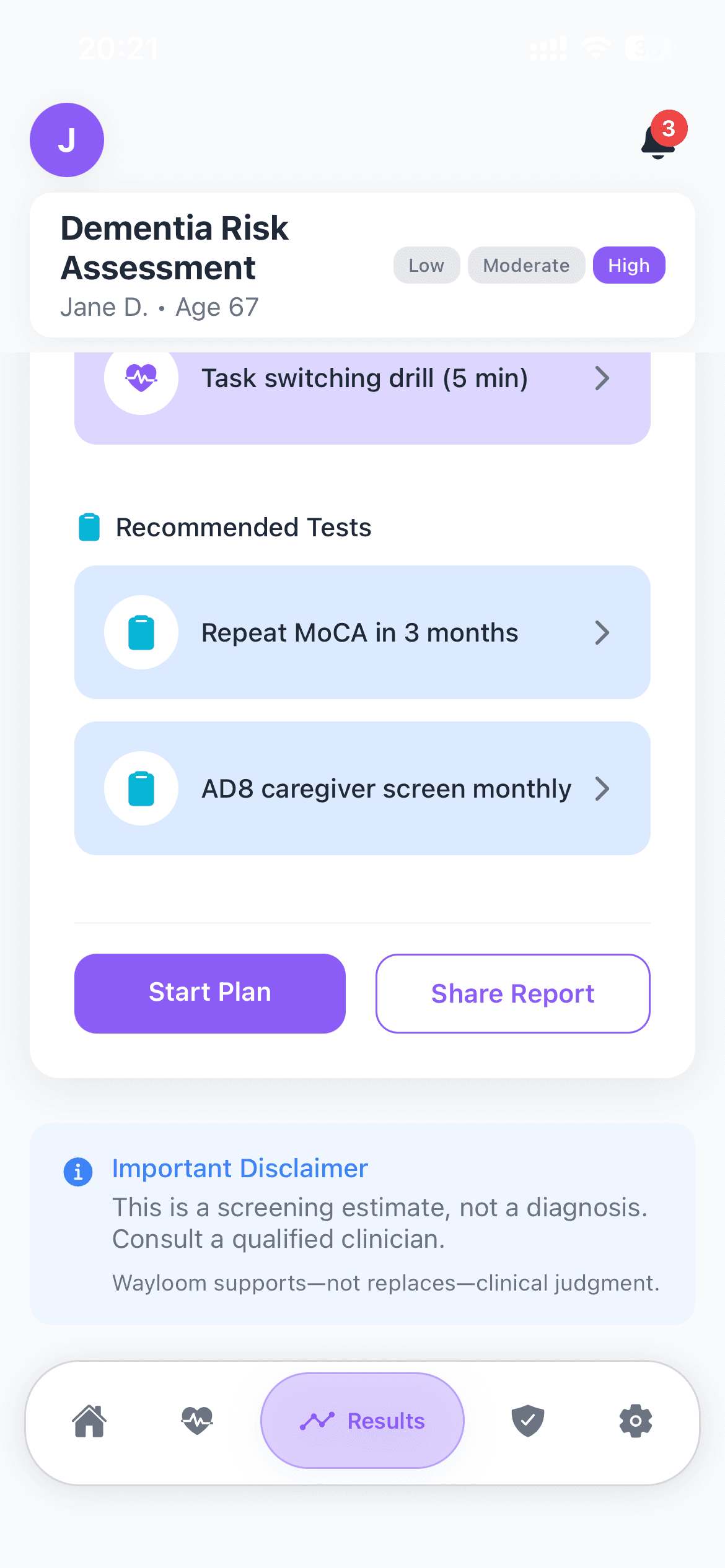Click Share Report
Viewport: 725px width, 1568px height.
[512, 993]
